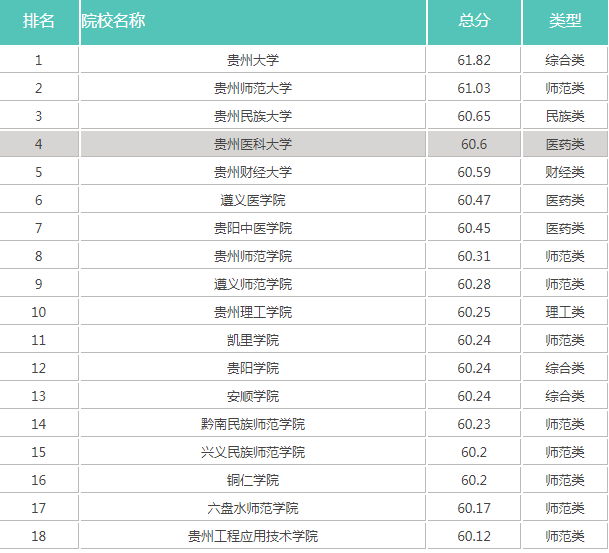The width and height of the screenshot is (609, 553).
Task: Click the 排名 column header
Action: point(38,21)
